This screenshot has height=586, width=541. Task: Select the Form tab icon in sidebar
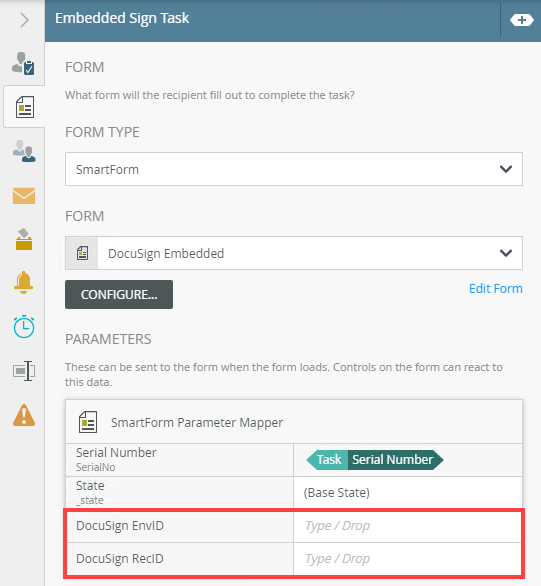coord(25,107)
